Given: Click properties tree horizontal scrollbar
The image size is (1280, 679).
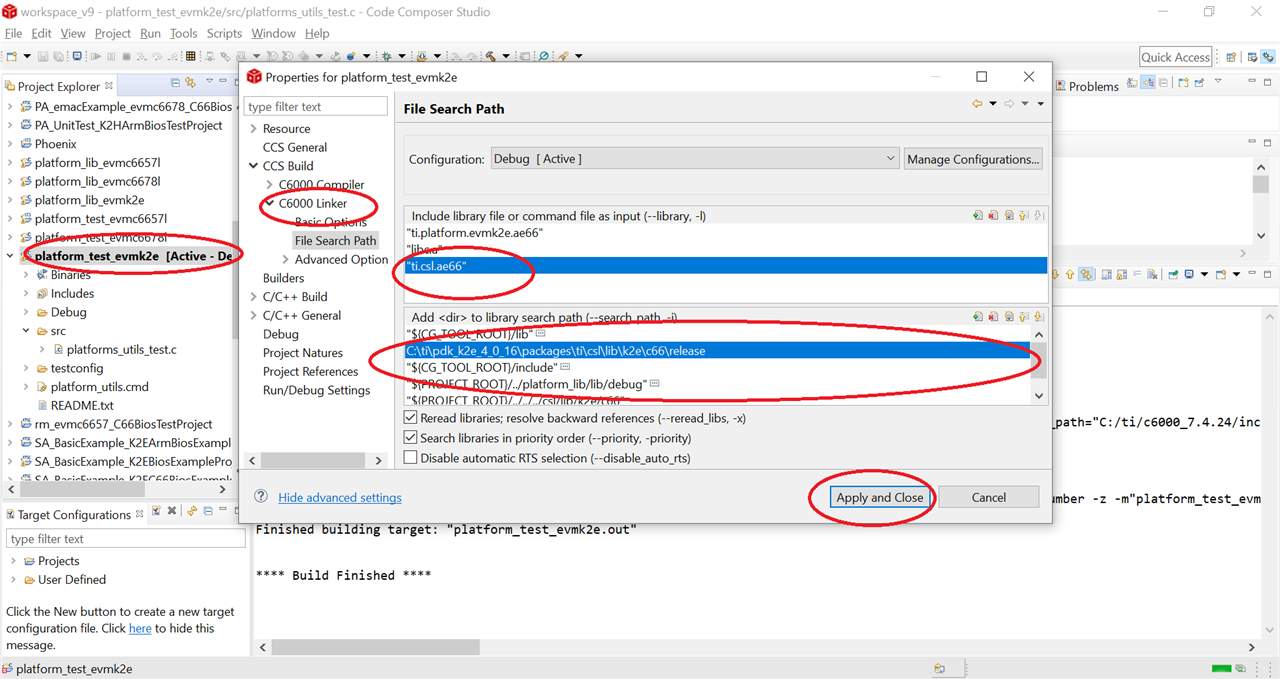Looking at the screenshot, I should (315, 460).
